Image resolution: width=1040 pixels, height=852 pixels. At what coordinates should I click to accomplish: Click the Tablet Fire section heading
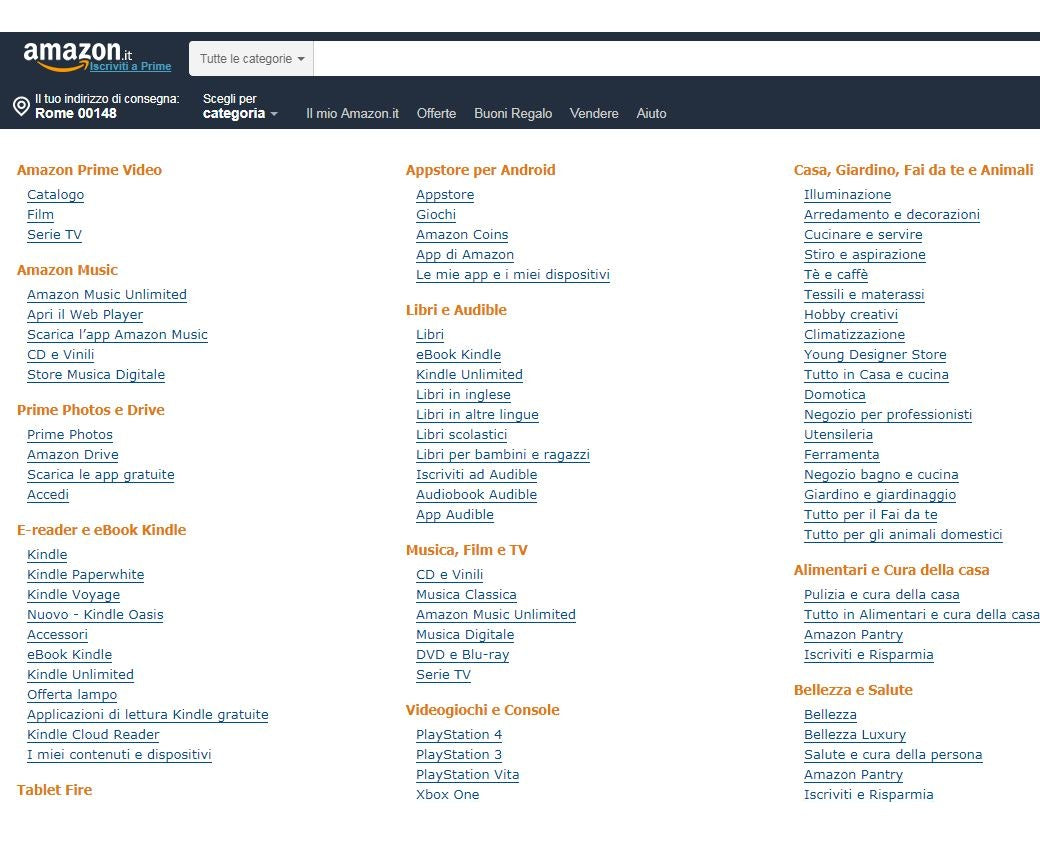click(54, 790)
